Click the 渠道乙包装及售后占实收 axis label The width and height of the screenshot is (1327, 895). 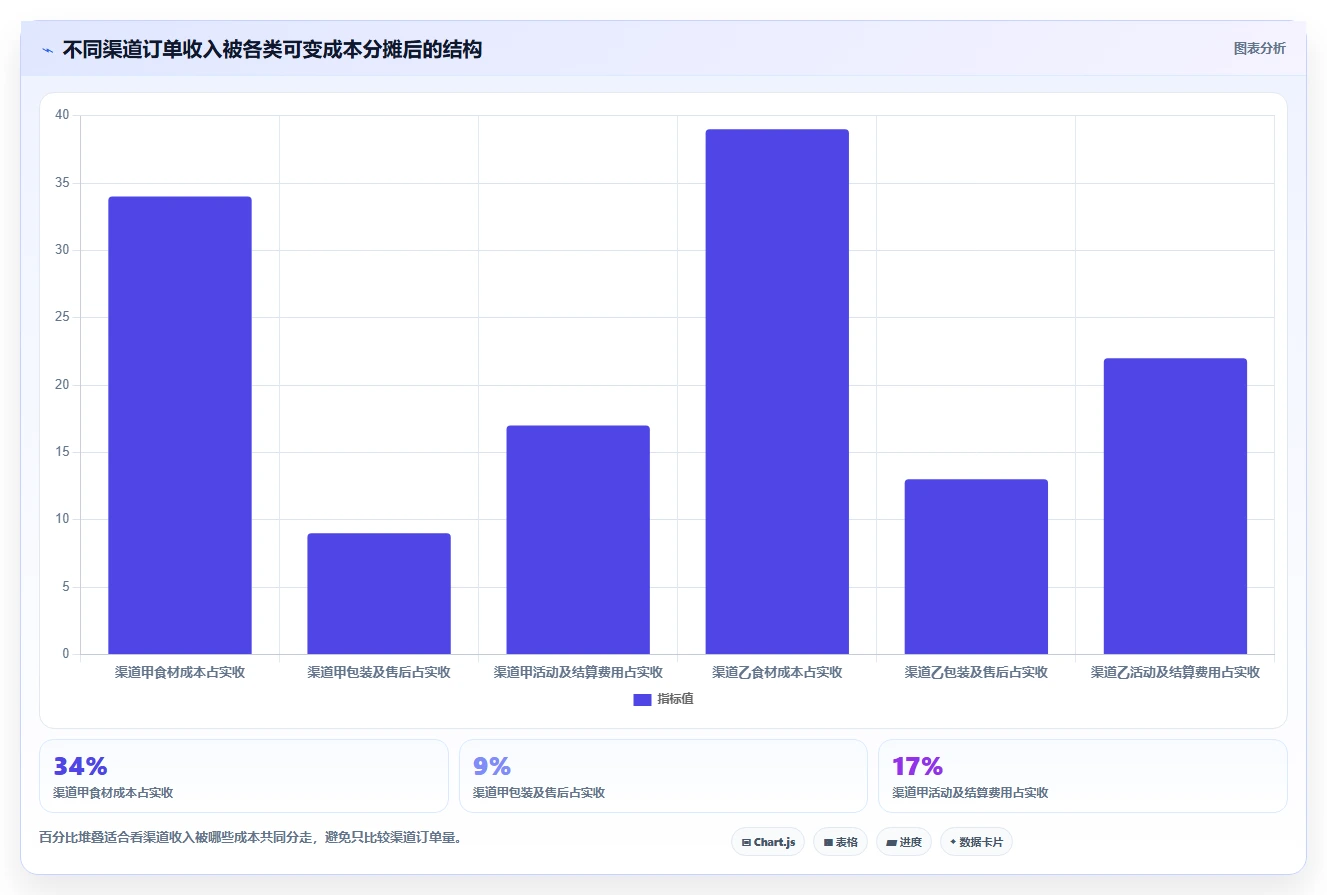(976, 673)
